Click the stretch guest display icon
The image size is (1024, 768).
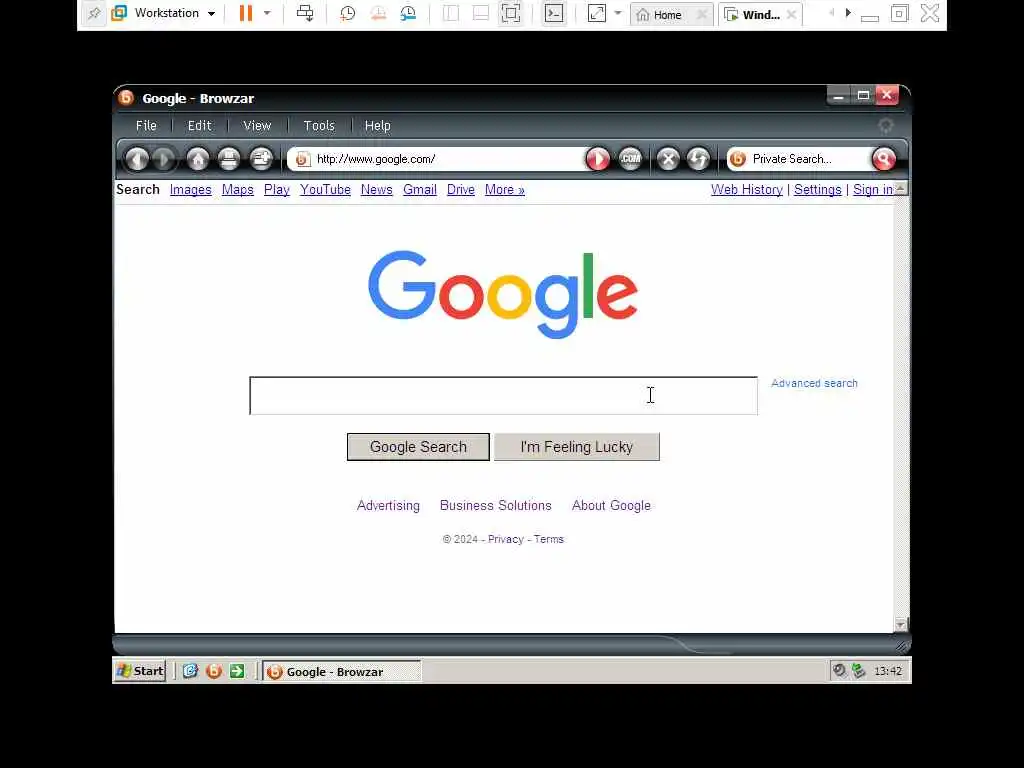tap(597, 14)
